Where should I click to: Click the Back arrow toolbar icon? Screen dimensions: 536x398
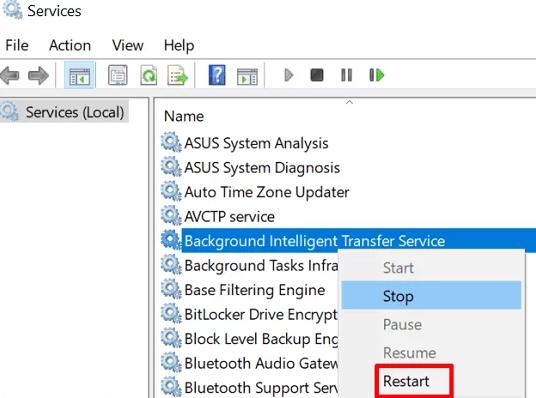click(10, 75)
